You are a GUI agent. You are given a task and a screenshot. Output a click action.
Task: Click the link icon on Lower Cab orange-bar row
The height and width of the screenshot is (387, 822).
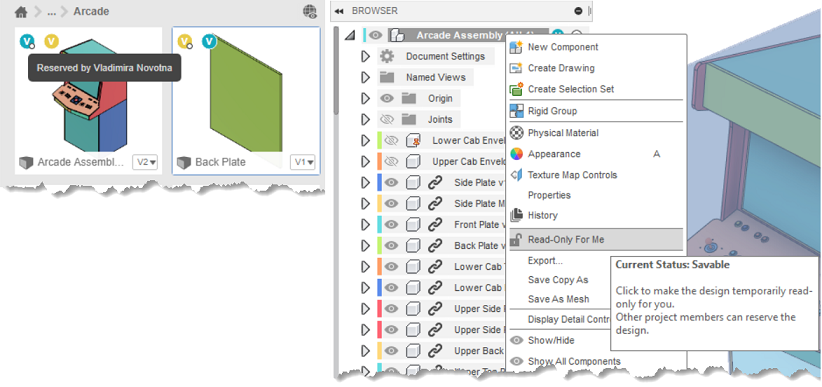(435, 266)
